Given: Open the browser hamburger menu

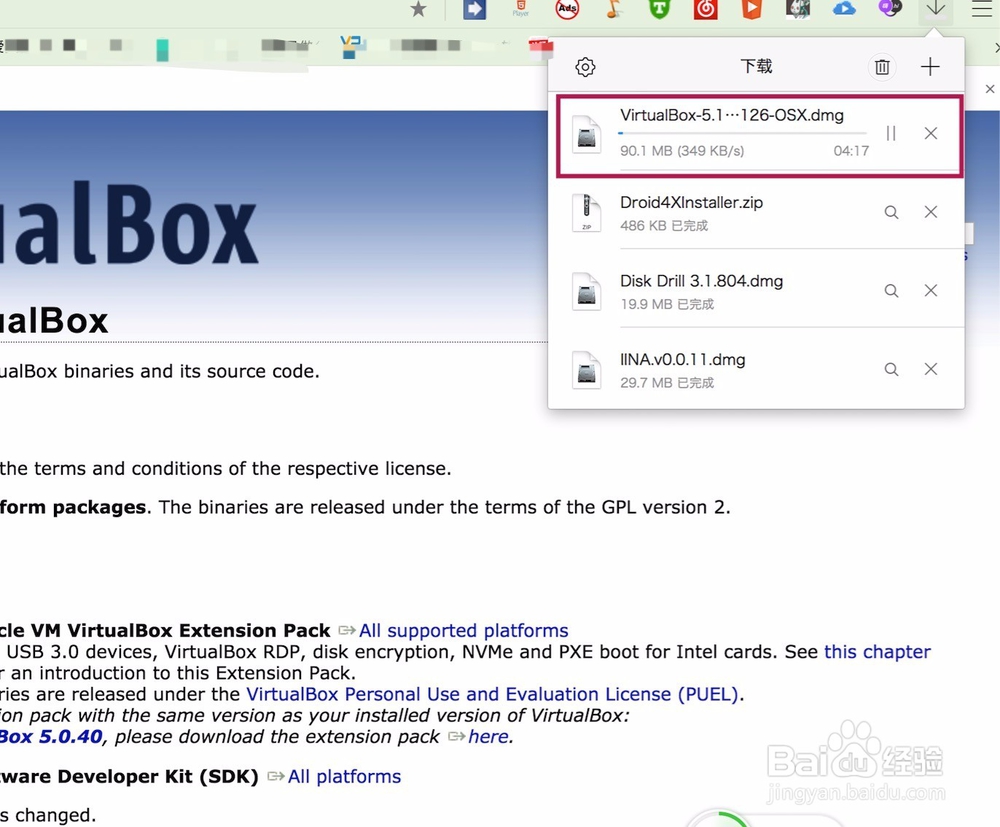Looking at the screenshot, I should coord(982,8).
